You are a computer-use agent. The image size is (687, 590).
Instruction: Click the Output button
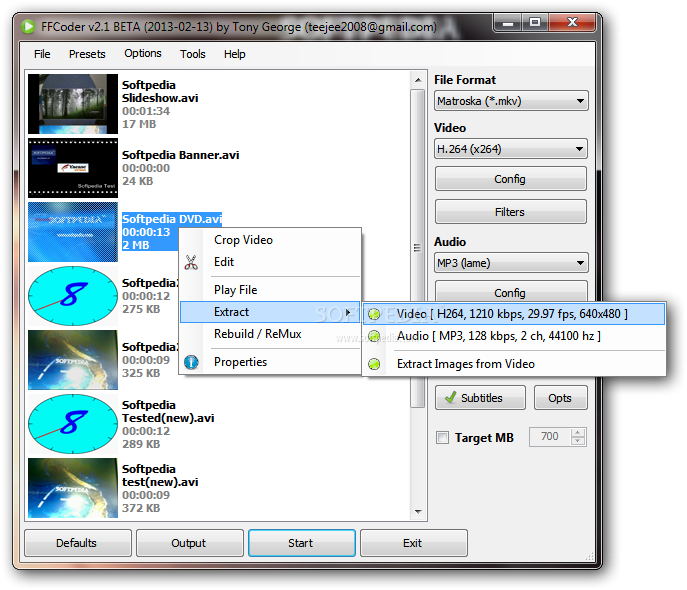pos(189,543)
